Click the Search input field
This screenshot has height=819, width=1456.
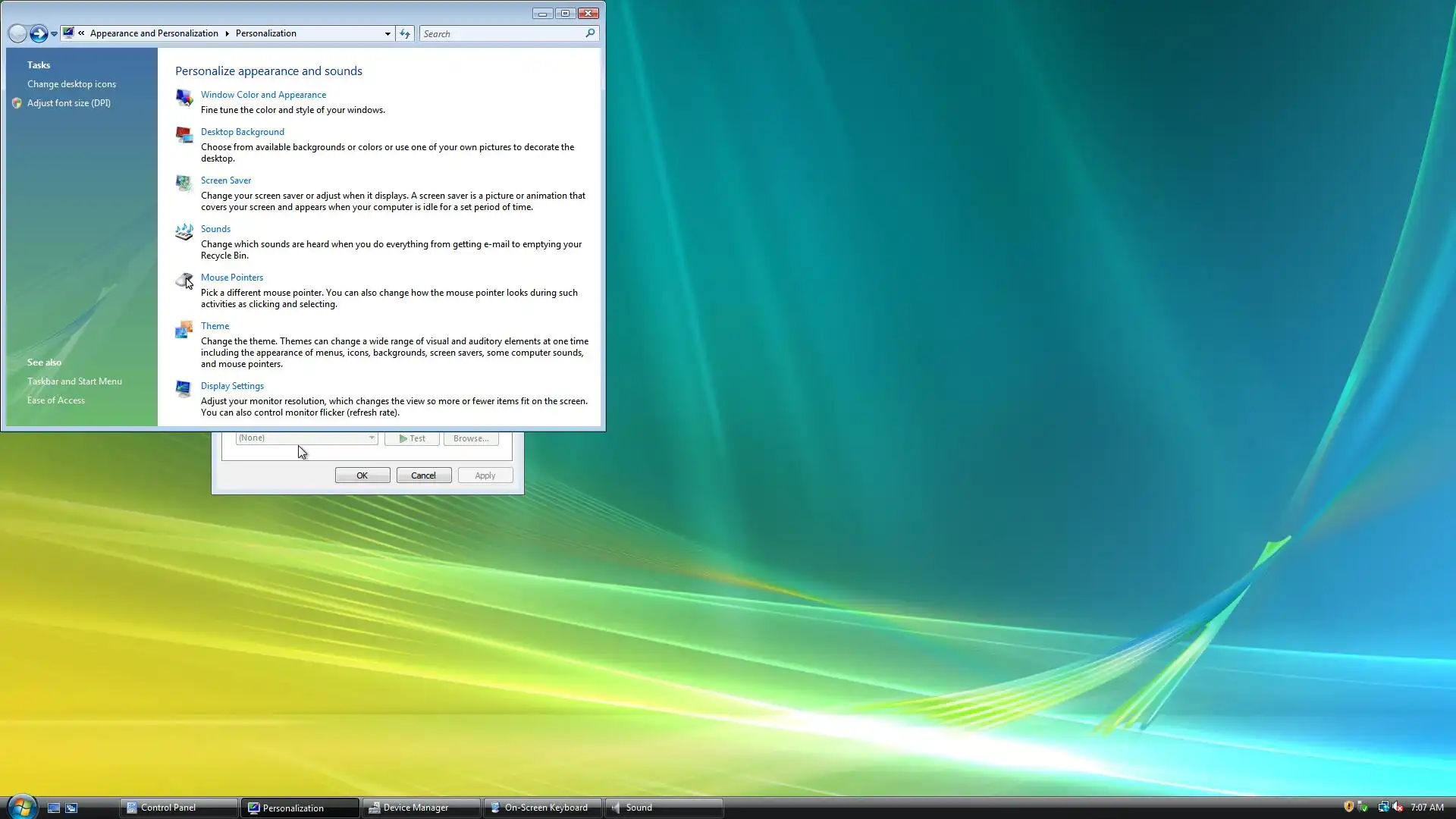pos(502,33)
